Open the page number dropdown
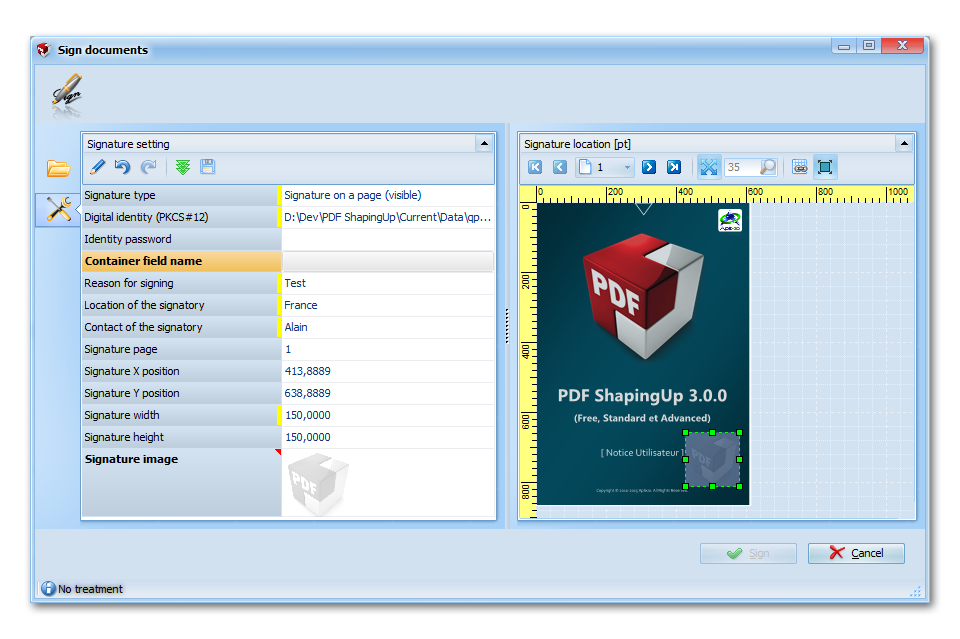 click(627, 167)
